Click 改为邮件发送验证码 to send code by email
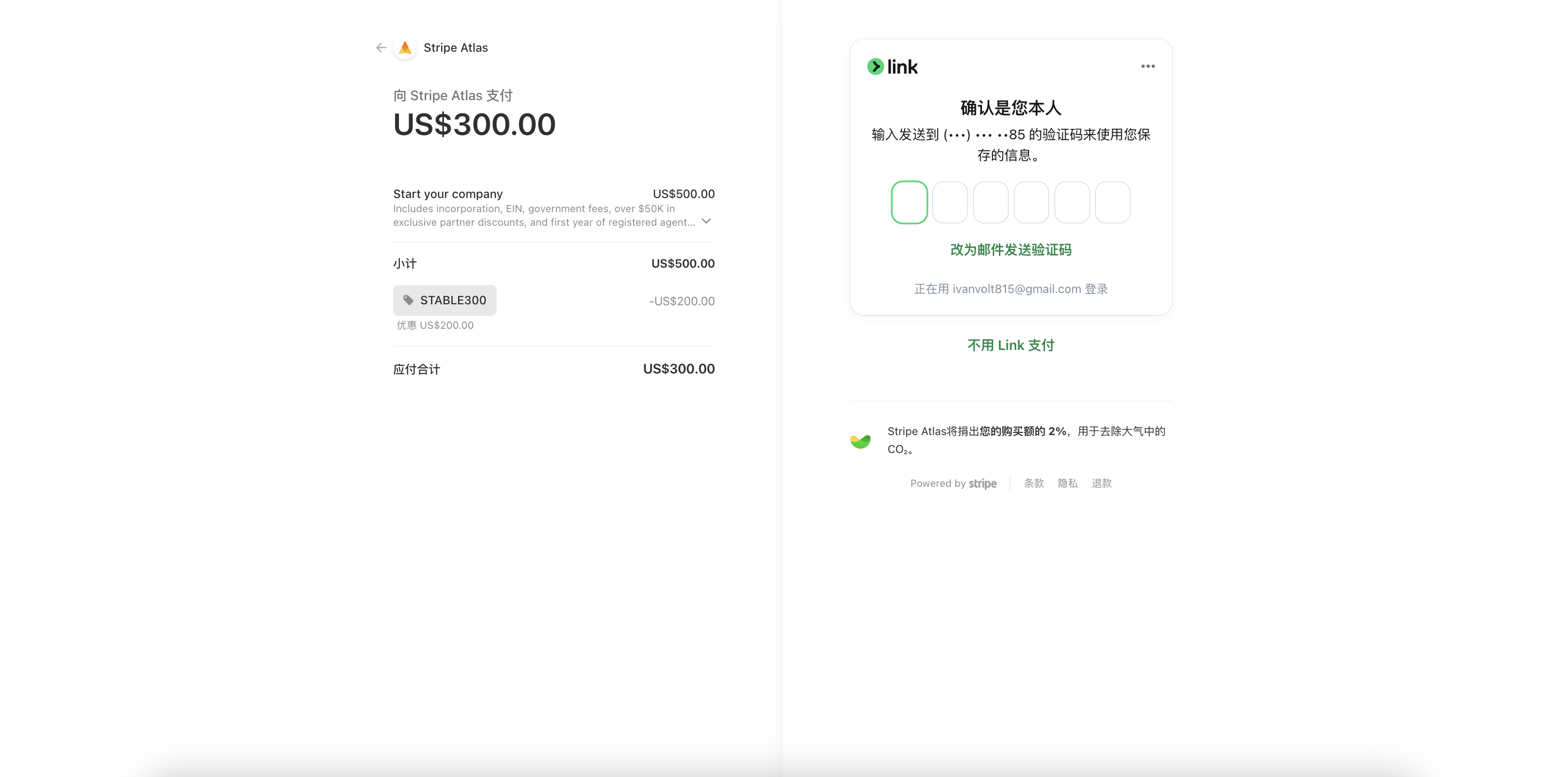This screenshot has height=777, width=1568. (x=1010, y=250)
